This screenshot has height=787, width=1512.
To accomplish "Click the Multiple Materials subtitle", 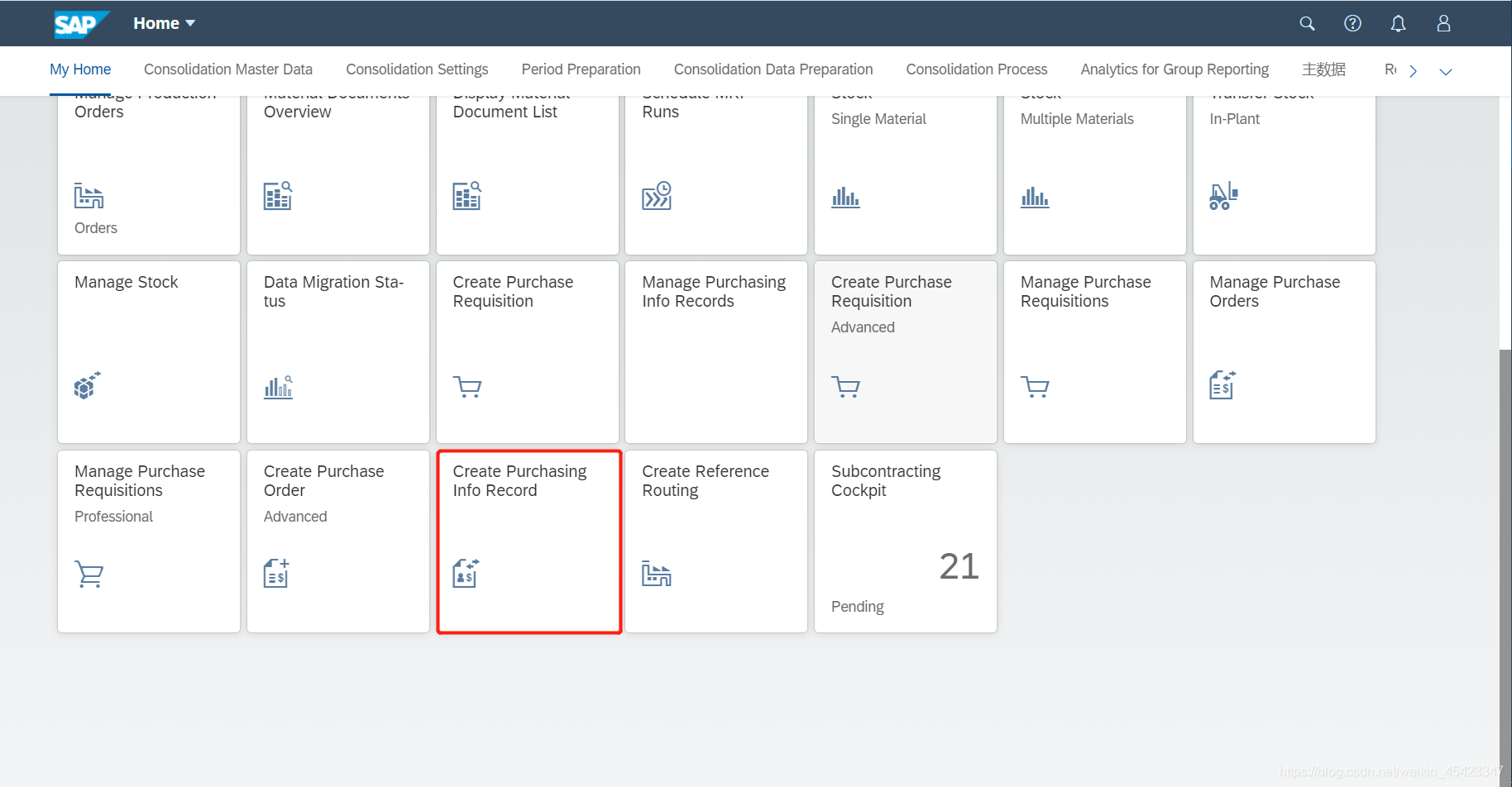I will pos(1077,119).
